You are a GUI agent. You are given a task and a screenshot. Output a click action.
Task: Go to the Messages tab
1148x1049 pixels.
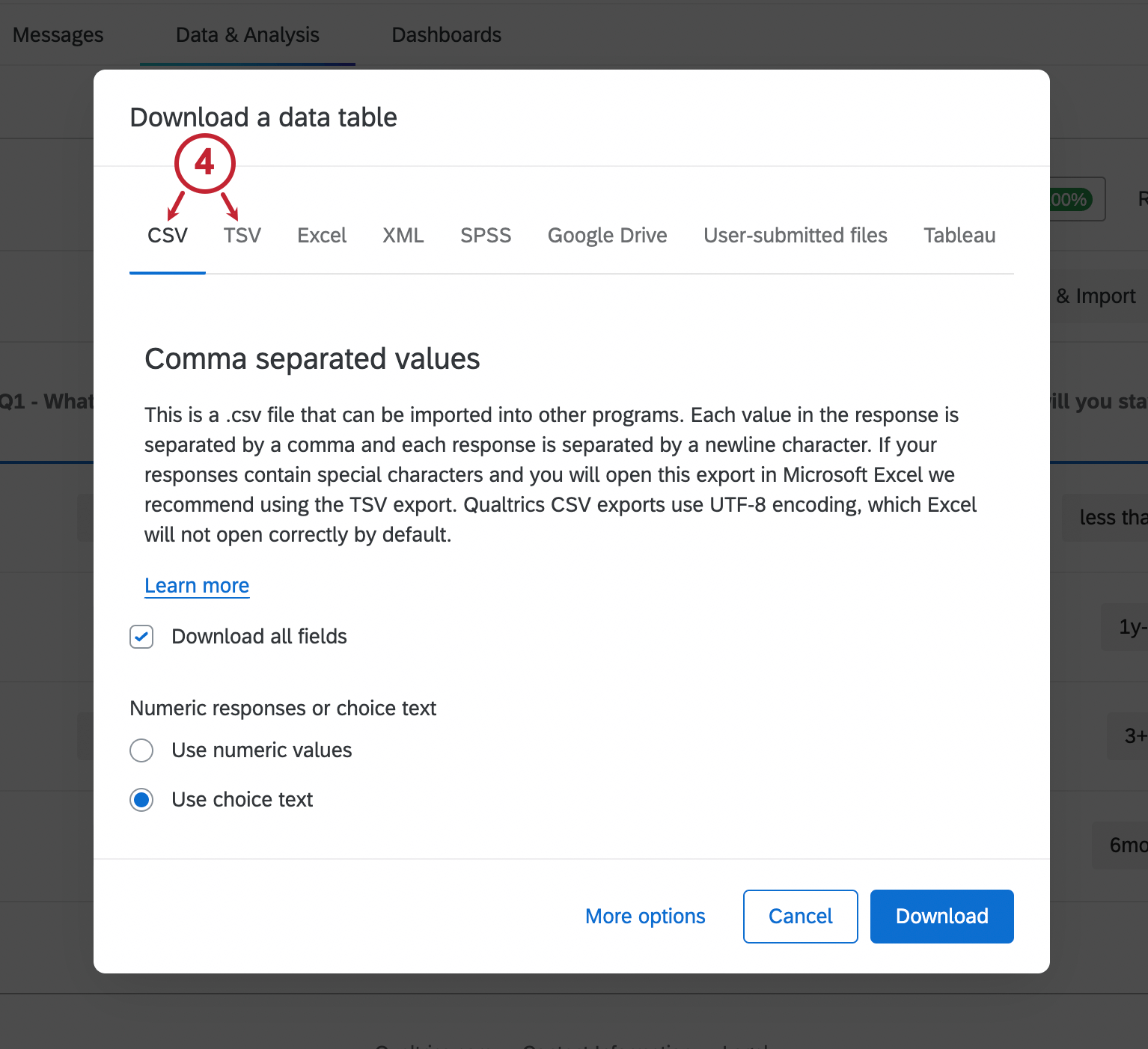tap(58, 35)
